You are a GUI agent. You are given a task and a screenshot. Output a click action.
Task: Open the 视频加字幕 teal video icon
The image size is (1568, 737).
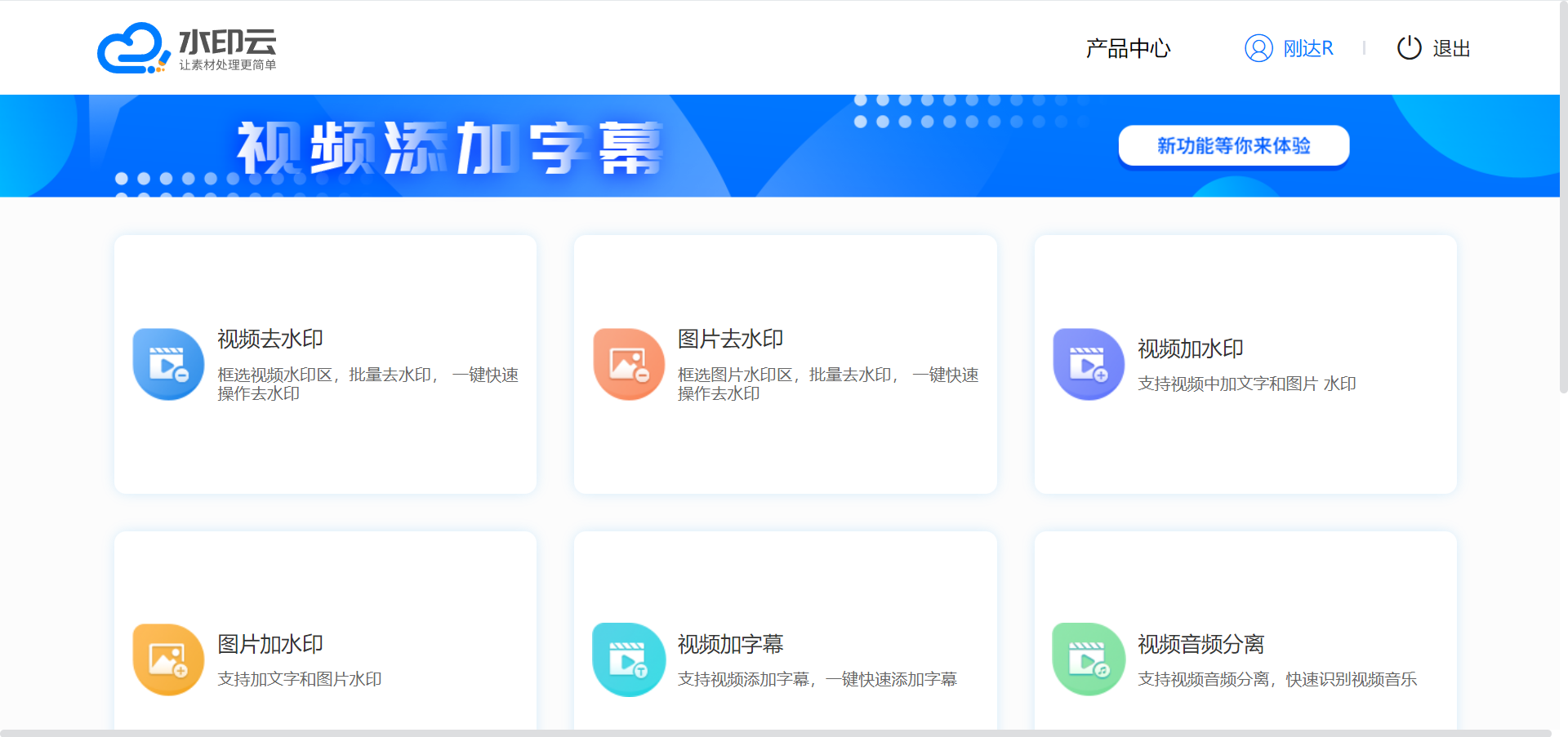tap(629, 659)
